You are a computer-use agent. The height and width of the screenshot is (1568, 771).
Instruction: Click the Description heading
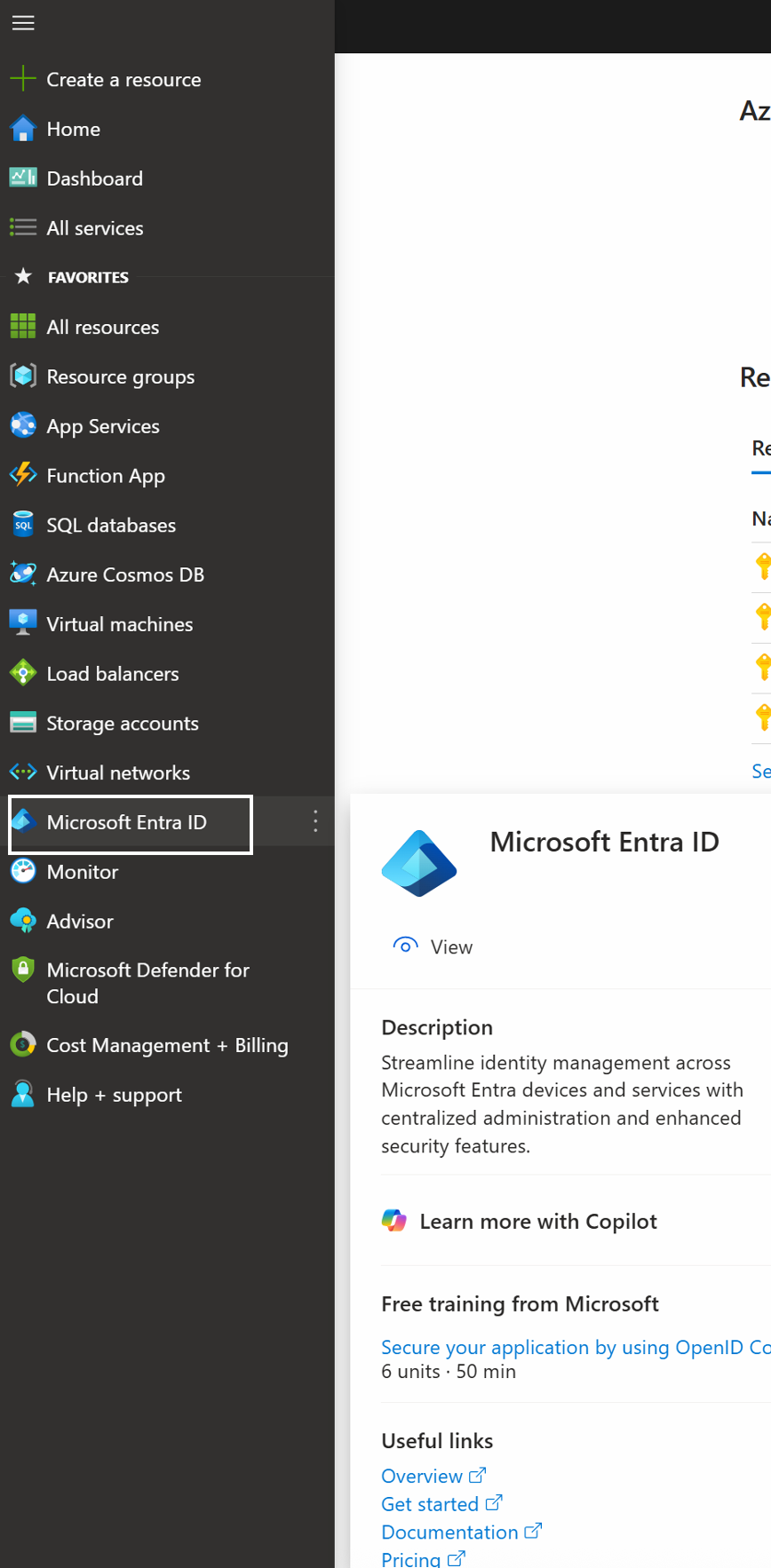(437, 1027)
